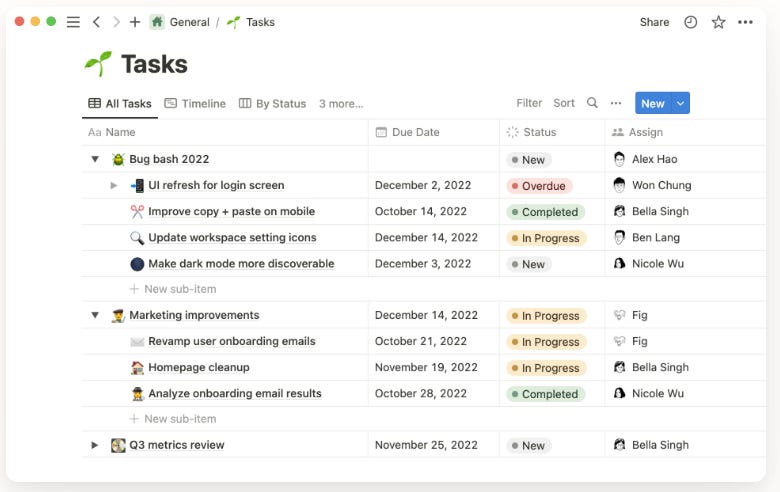
Task: Click the Assign column header
Action: (685, 132)
